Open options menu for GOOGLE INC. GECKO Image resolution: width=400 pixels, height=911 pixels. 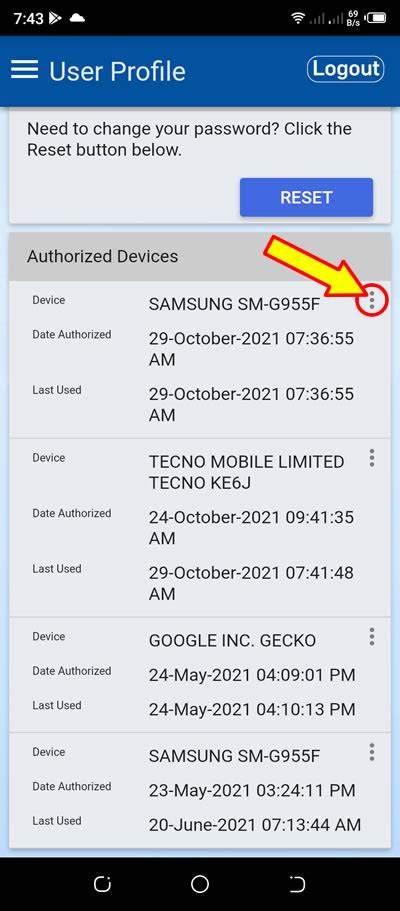click(x=372, y=637)
